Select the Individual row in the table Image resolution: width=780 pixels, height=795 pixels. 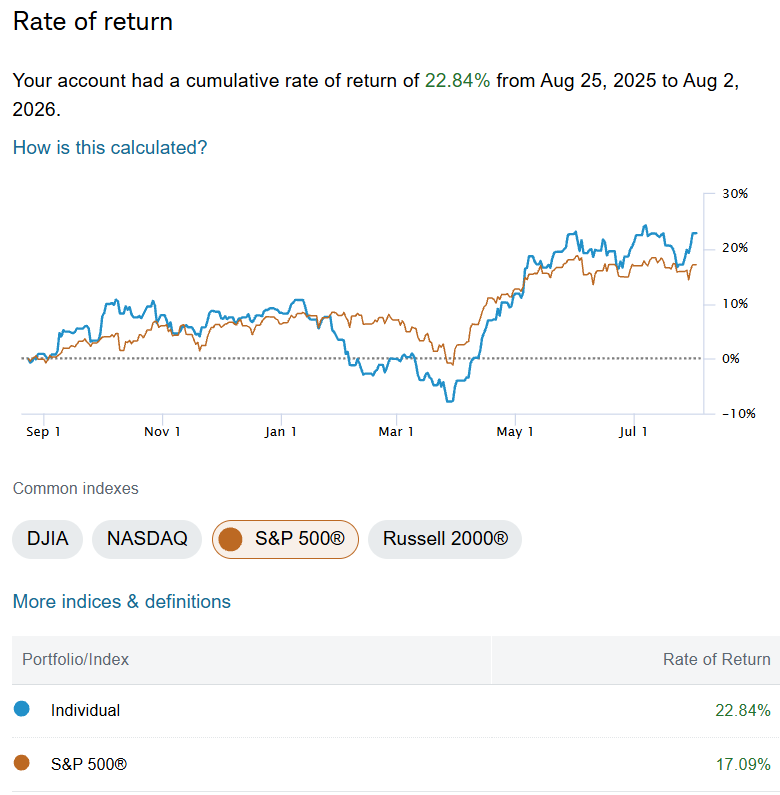pyautogui.click(x=396, y=710)
